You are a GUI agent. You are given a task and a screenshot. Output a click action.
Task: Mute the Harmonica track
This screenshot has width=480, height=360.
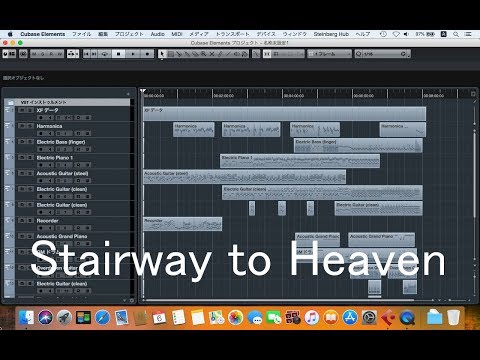[x=22, y=126]
